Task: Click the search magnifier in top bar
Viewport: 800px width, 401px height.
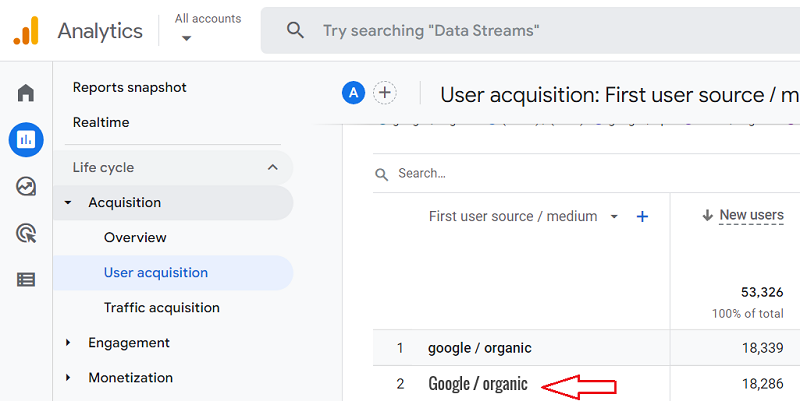Action: pos(295,31)
